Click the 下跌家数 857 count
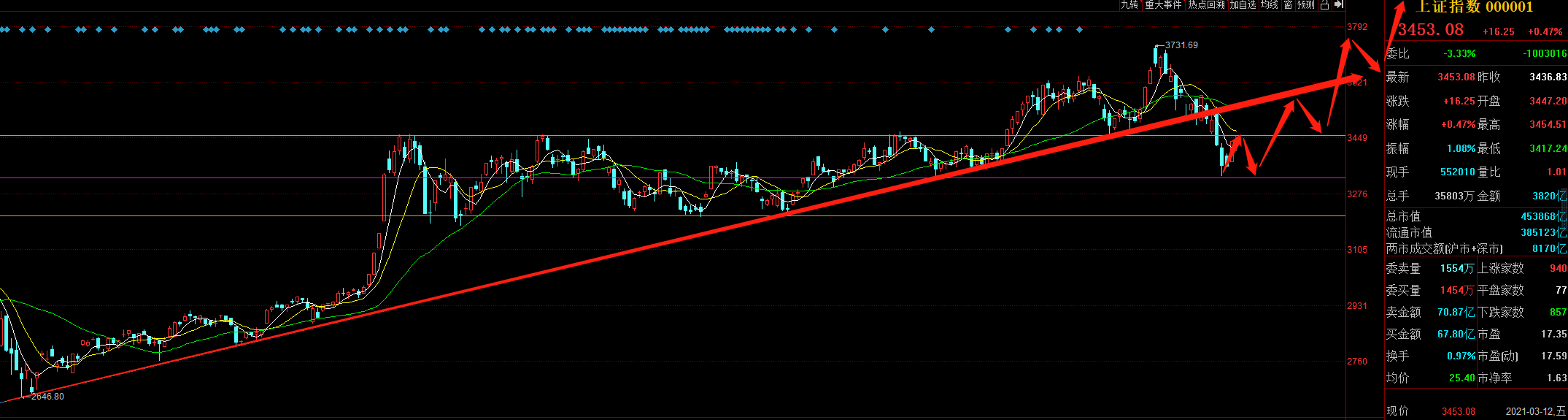Viewport: 1568px width, 420px height. (1559, 312)
